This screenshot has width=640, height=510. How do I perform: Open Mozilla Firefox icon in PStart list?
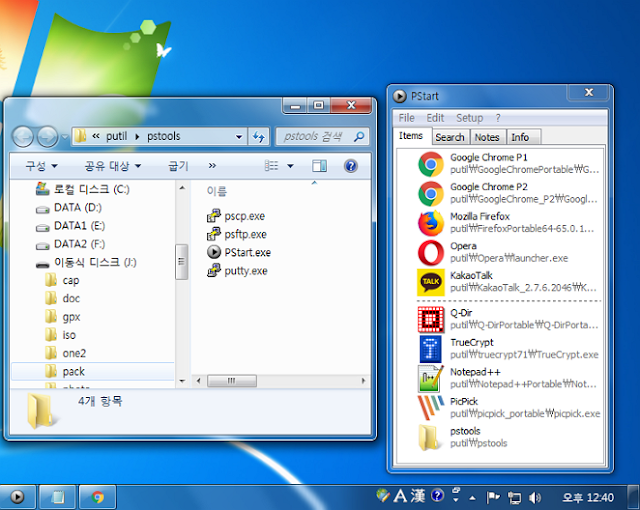431,223
